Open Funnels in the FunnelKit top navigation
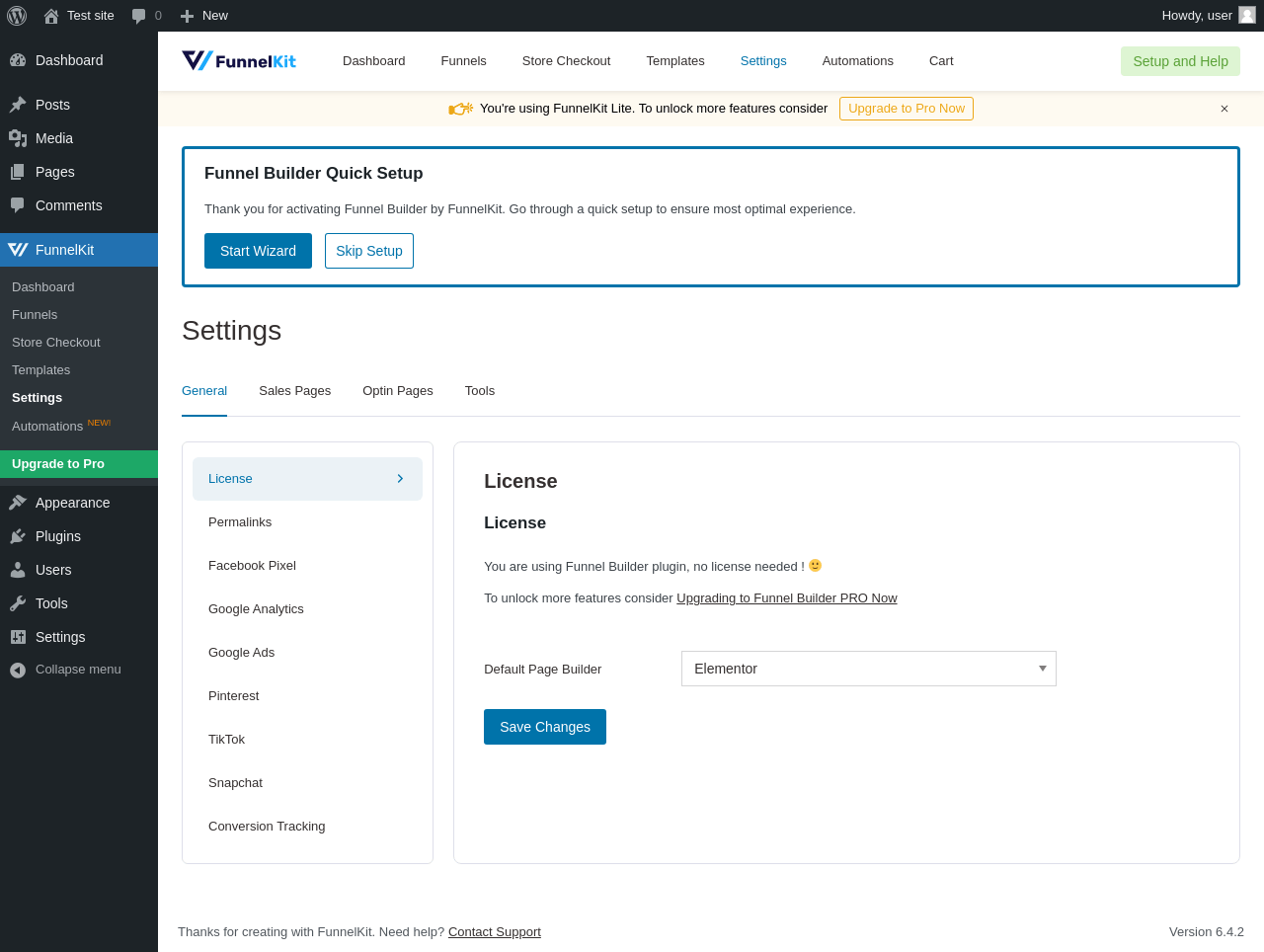 [x=463, y=61]
